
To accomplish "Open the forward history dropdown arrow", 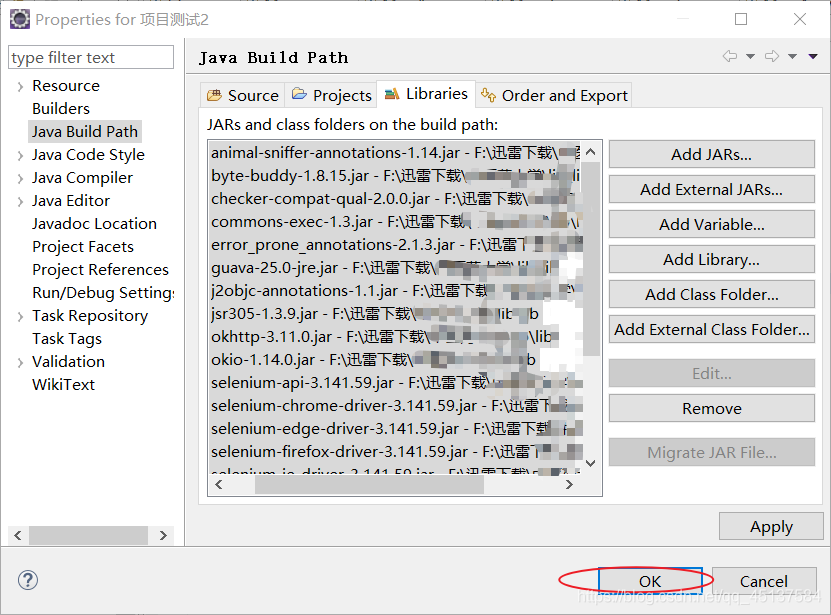I will (x=792, y=56).
